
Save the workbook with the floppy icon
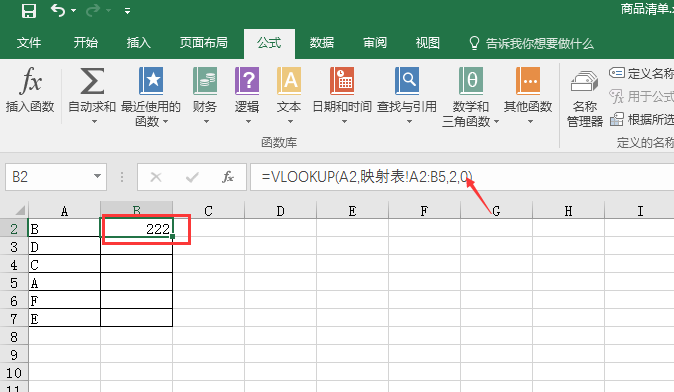point(29,11)
